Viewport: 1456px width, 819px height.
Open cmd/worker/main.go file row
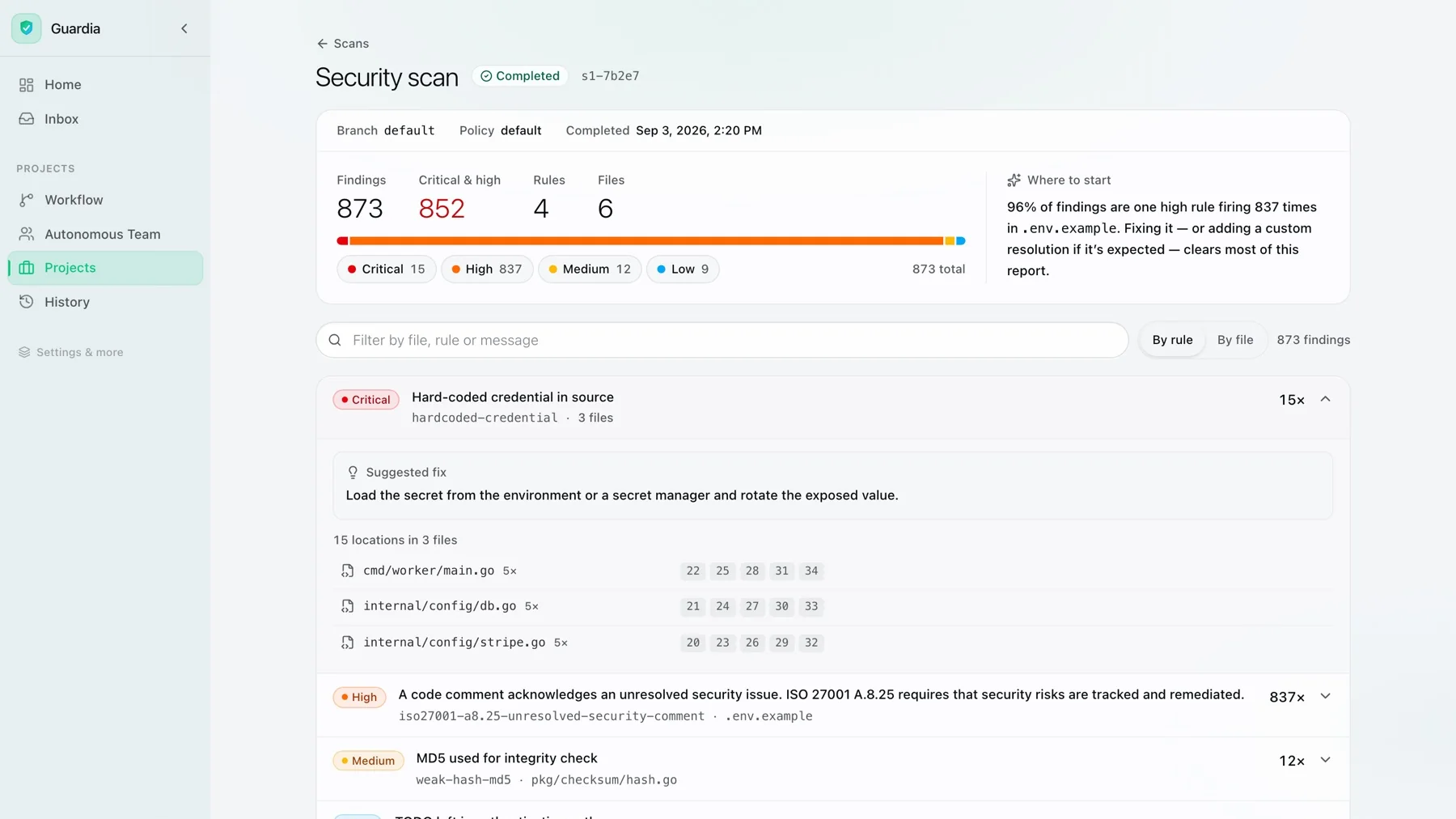click(832, 571)
